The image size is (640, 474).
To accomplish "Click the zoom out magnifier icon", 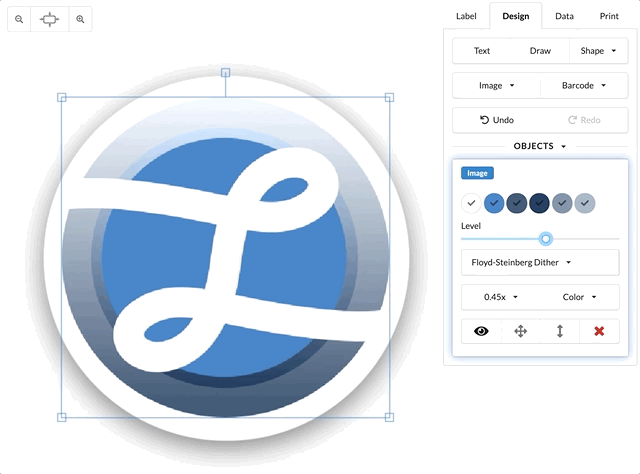I will 19,19.
